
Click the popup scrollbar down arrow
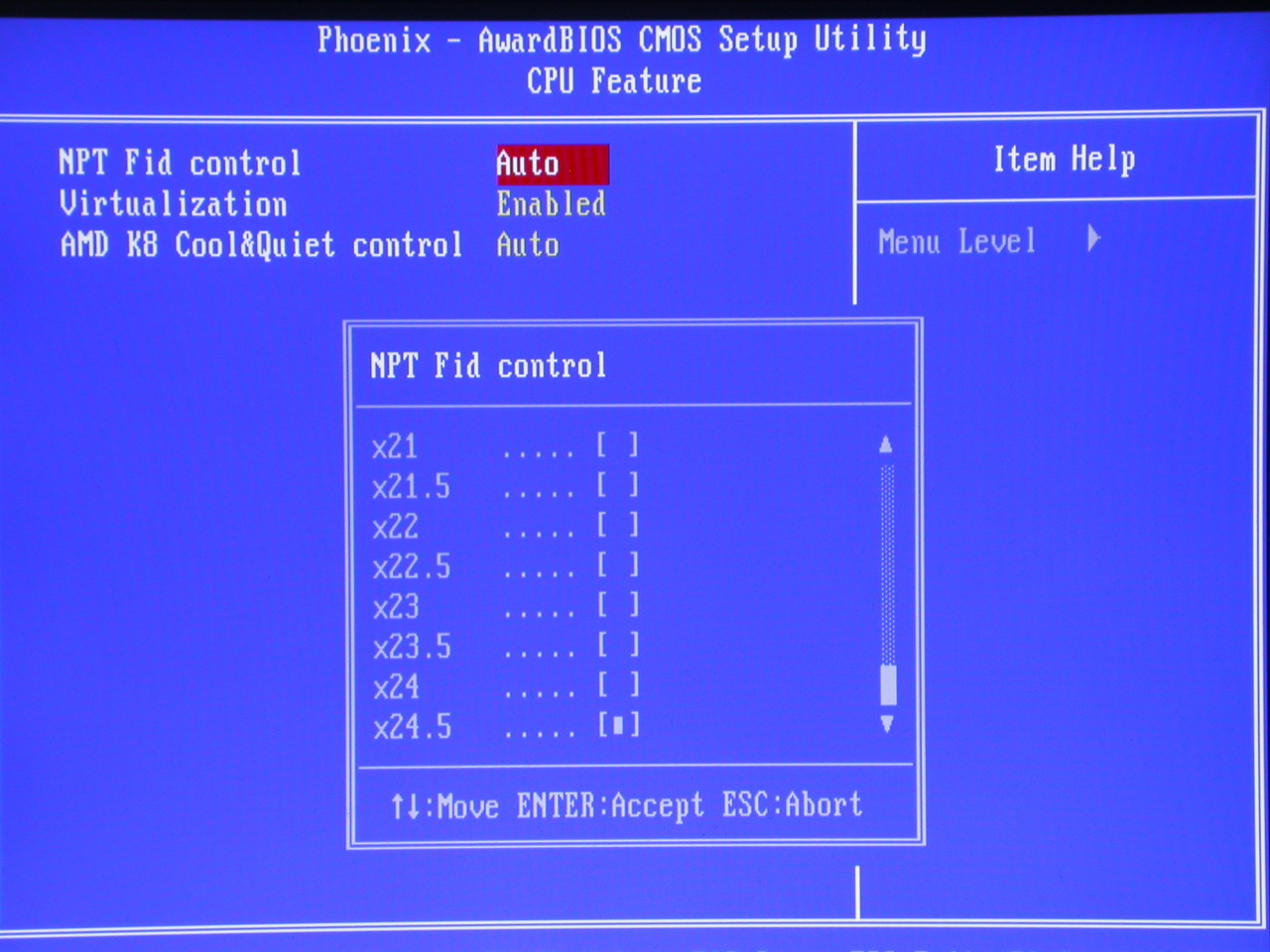pyautogui.click(x=887, y=724)
